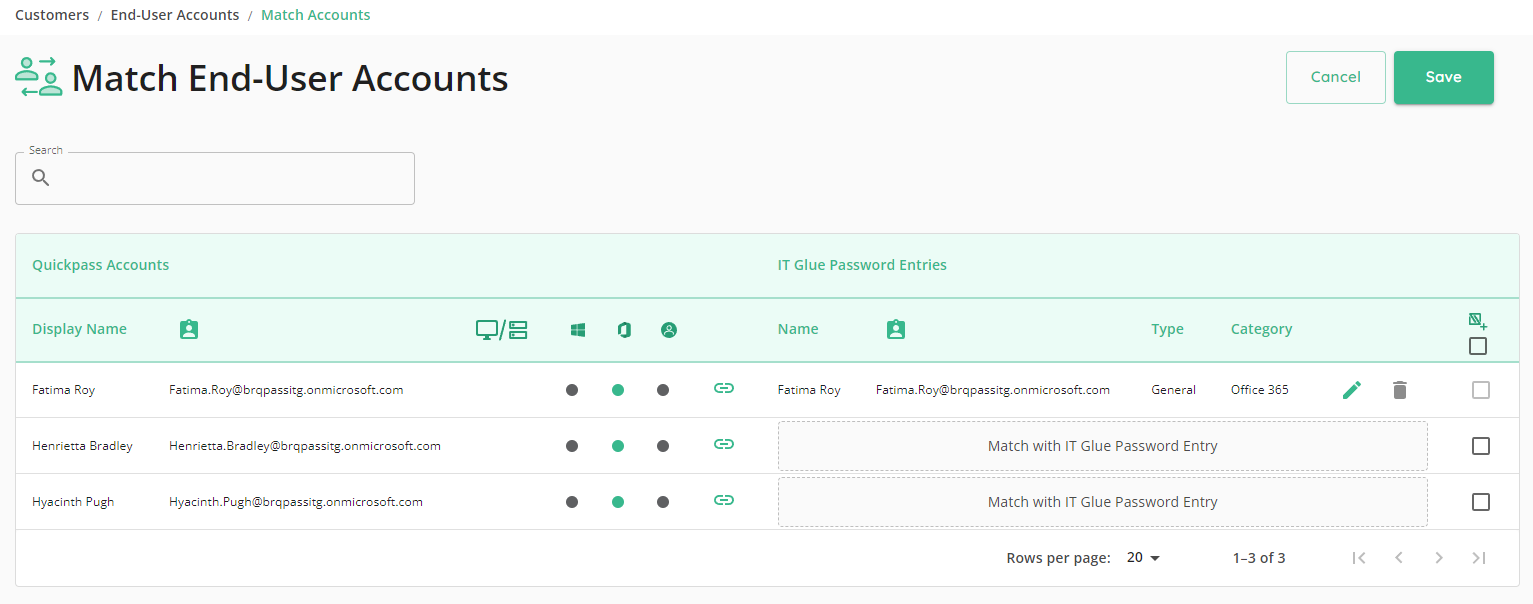Image resolution: width=1533 pixels, height=604 pixels.
Task: Toggle the select-all header checkbox
Action: click(1478, 346)
